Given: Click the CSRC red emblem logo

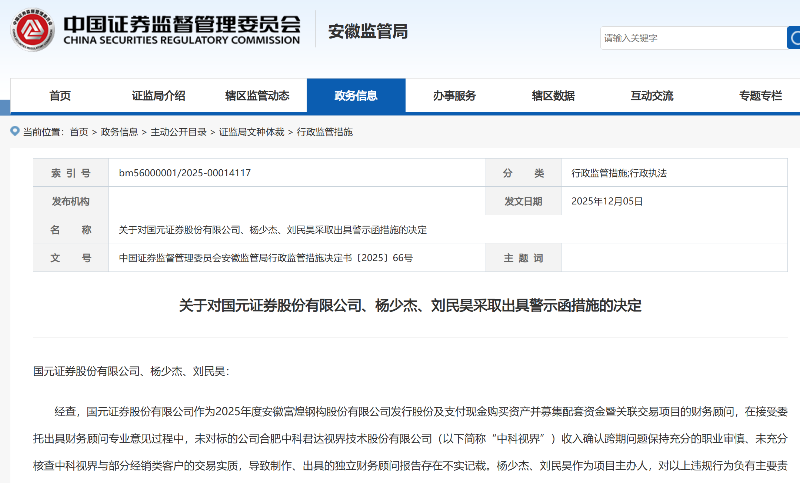Looking at the screenshot, I should pos(32,30).
